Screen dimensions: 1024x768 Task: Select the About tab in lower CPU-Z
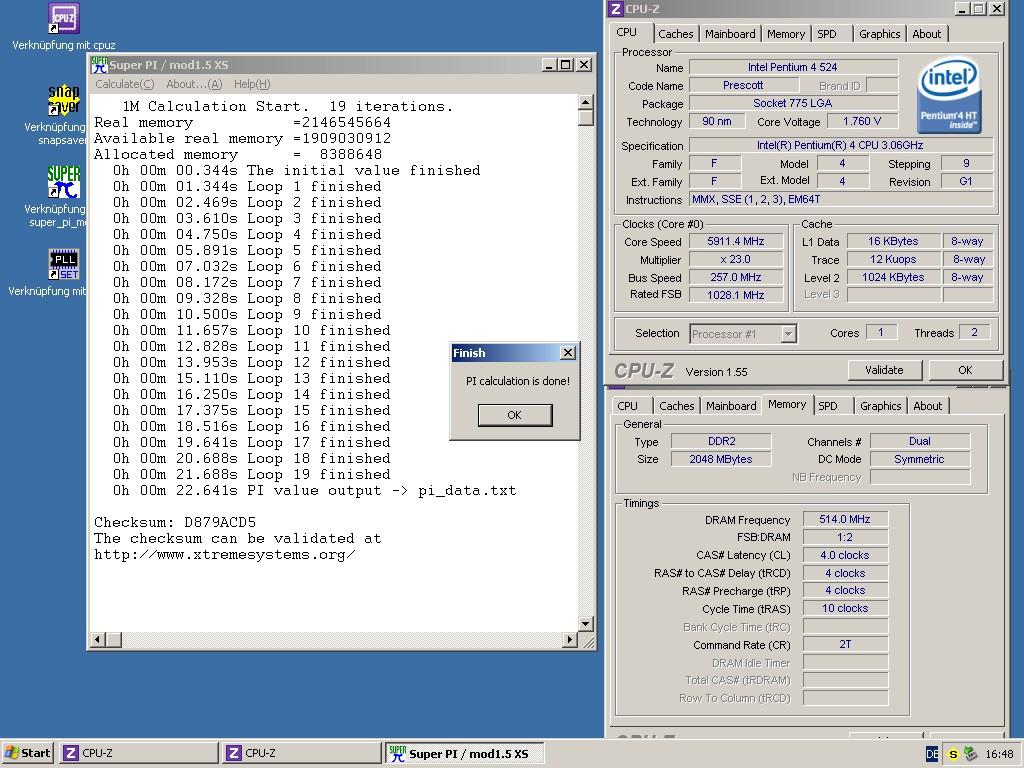927,406
